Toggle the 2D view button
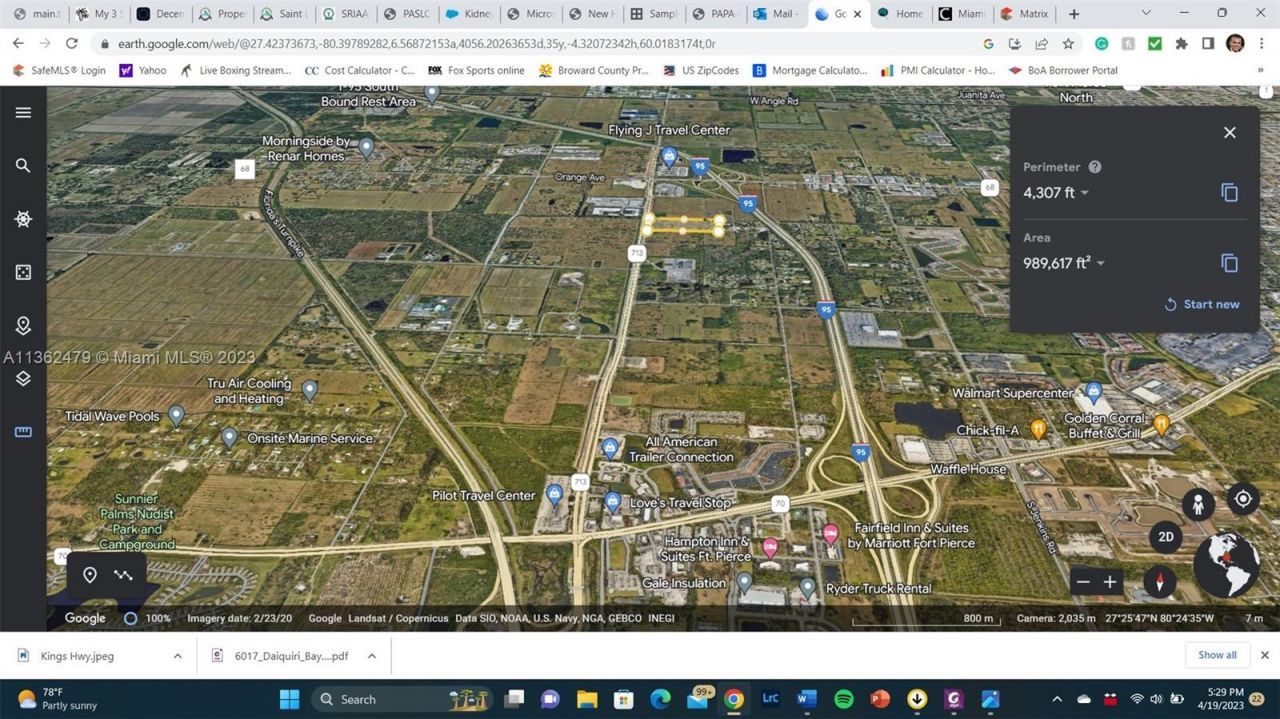Screen dimensions: 1280x719 click(1166, 537)
